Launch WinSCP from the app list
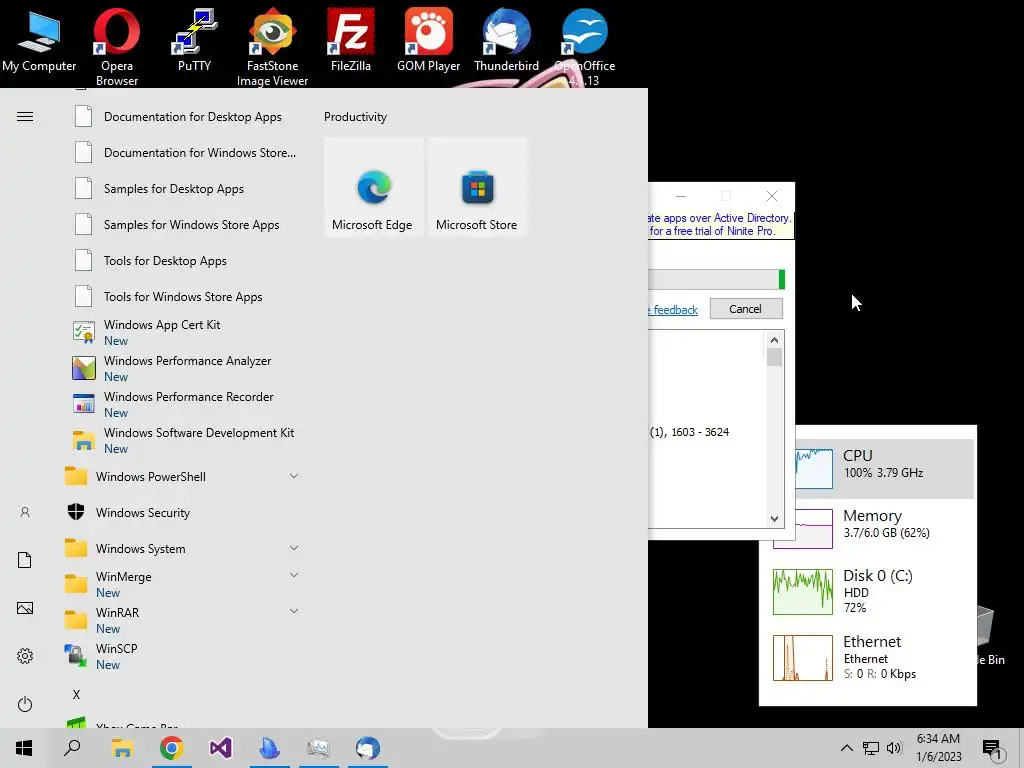 [183, 656]
